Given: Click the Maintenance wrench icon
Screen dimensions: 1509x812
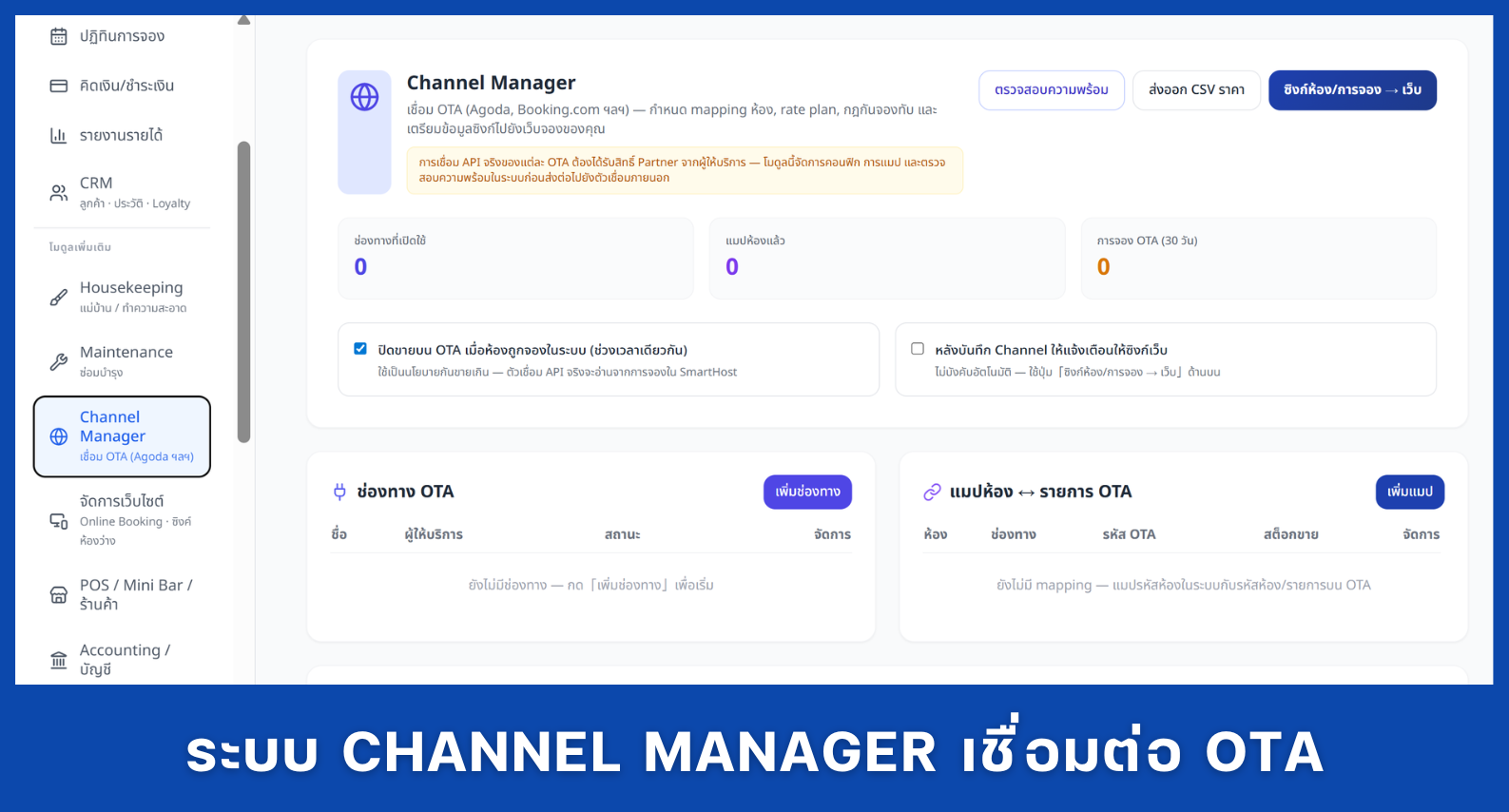Looking at the screenshot, I should (59, 361).
